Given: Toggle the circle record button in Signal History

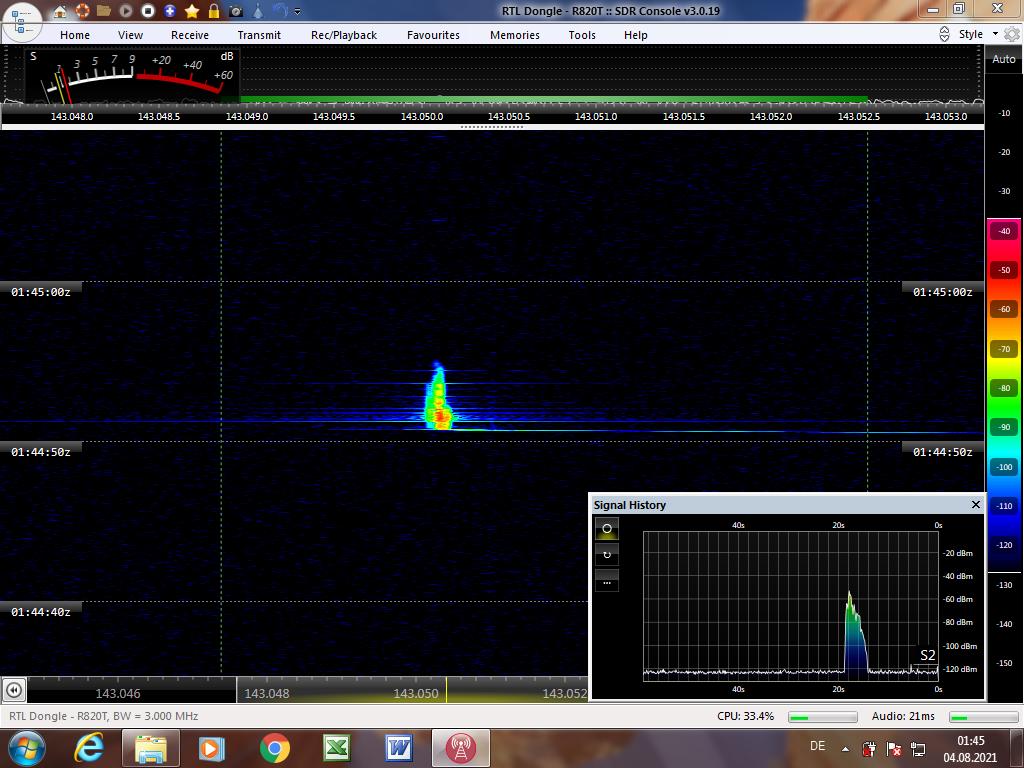Looking at the screenshot, I should 607,528.
